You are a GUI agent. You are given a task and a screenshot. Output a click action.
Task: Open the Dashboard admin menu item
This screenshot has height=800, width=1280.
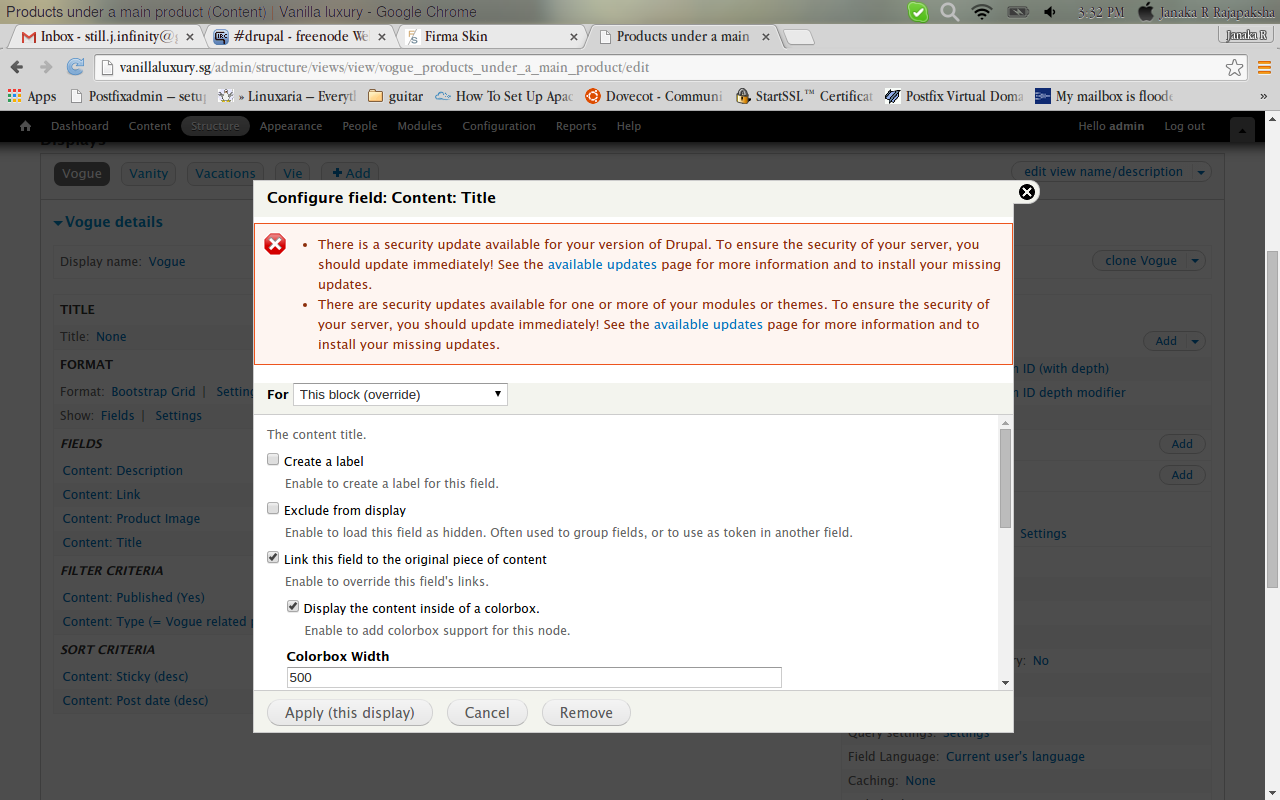point(80,126)
